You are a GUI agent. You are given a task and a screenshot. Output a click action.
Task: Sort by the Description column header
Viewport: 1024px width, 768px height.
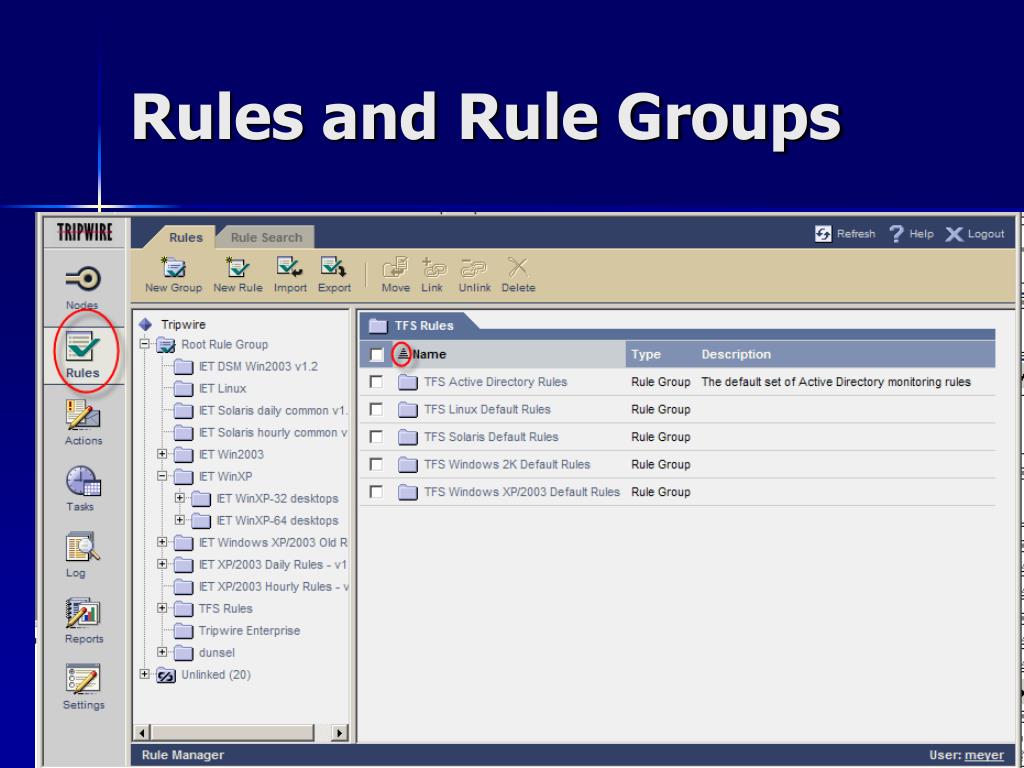point(736,354)
